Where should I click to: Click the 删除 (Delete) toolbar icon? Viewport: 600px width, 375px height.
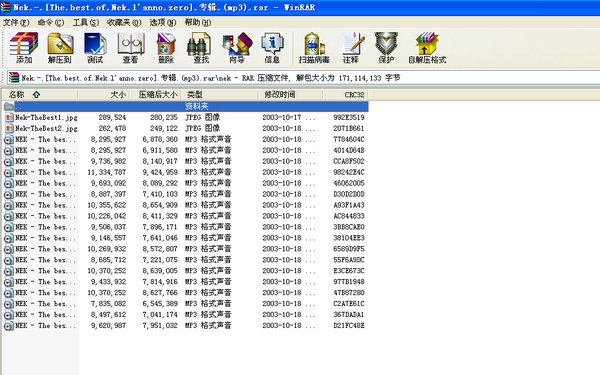pyautogui.click(x=166, y=47)
